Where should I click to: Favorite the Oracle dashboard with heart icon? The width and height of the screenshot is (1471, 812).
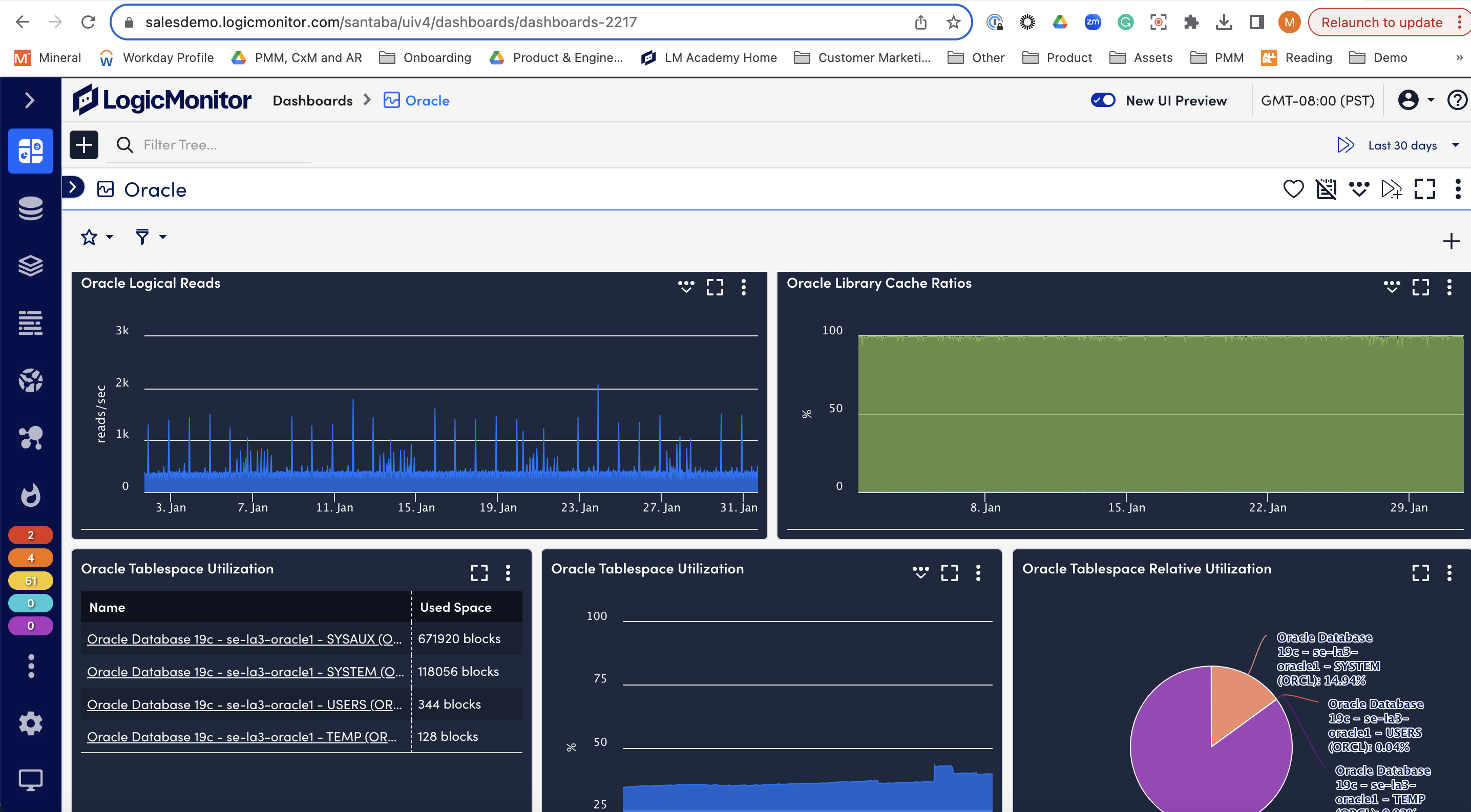pos(1293,189)
